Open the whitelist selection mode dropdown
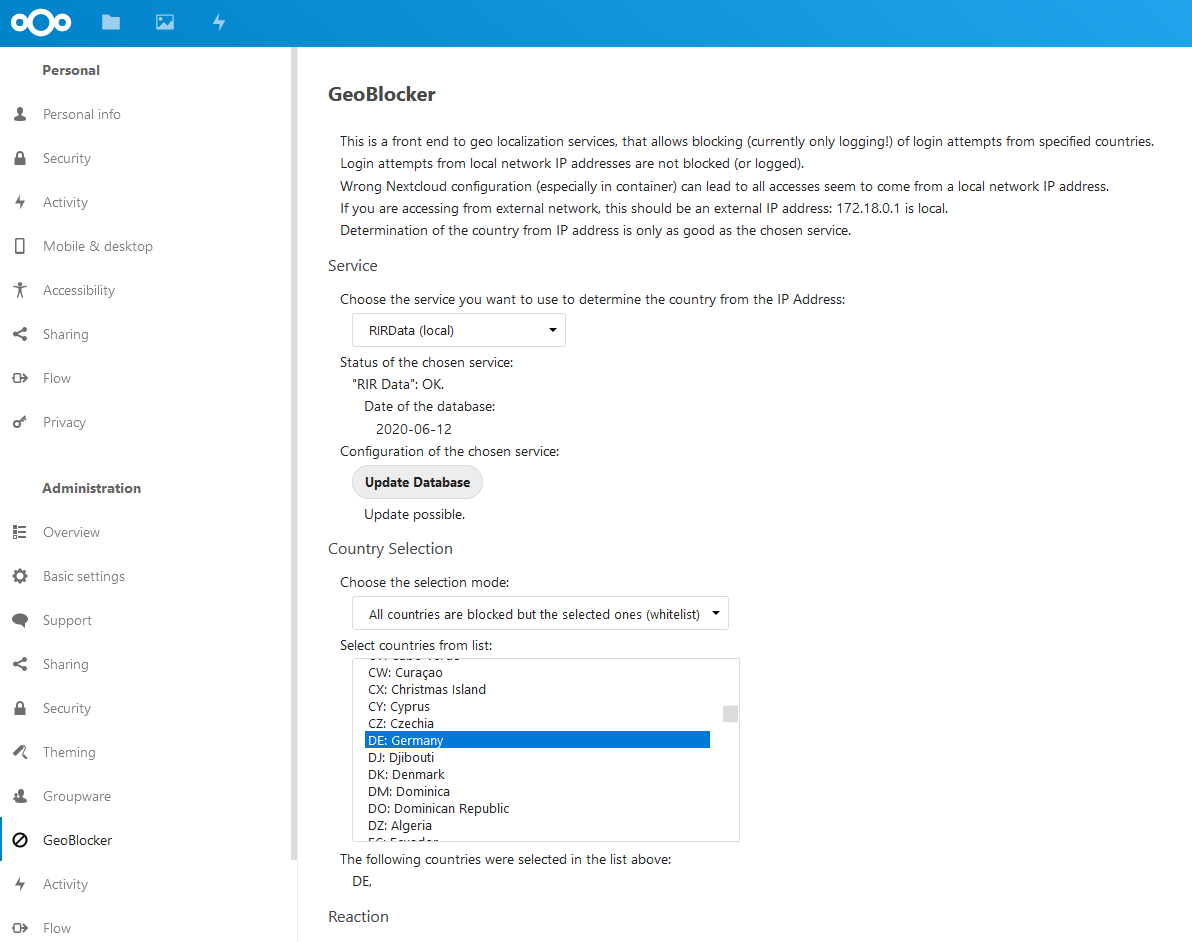The width and height of the screenshot is (1192, 942). click(x=540, y=614)
